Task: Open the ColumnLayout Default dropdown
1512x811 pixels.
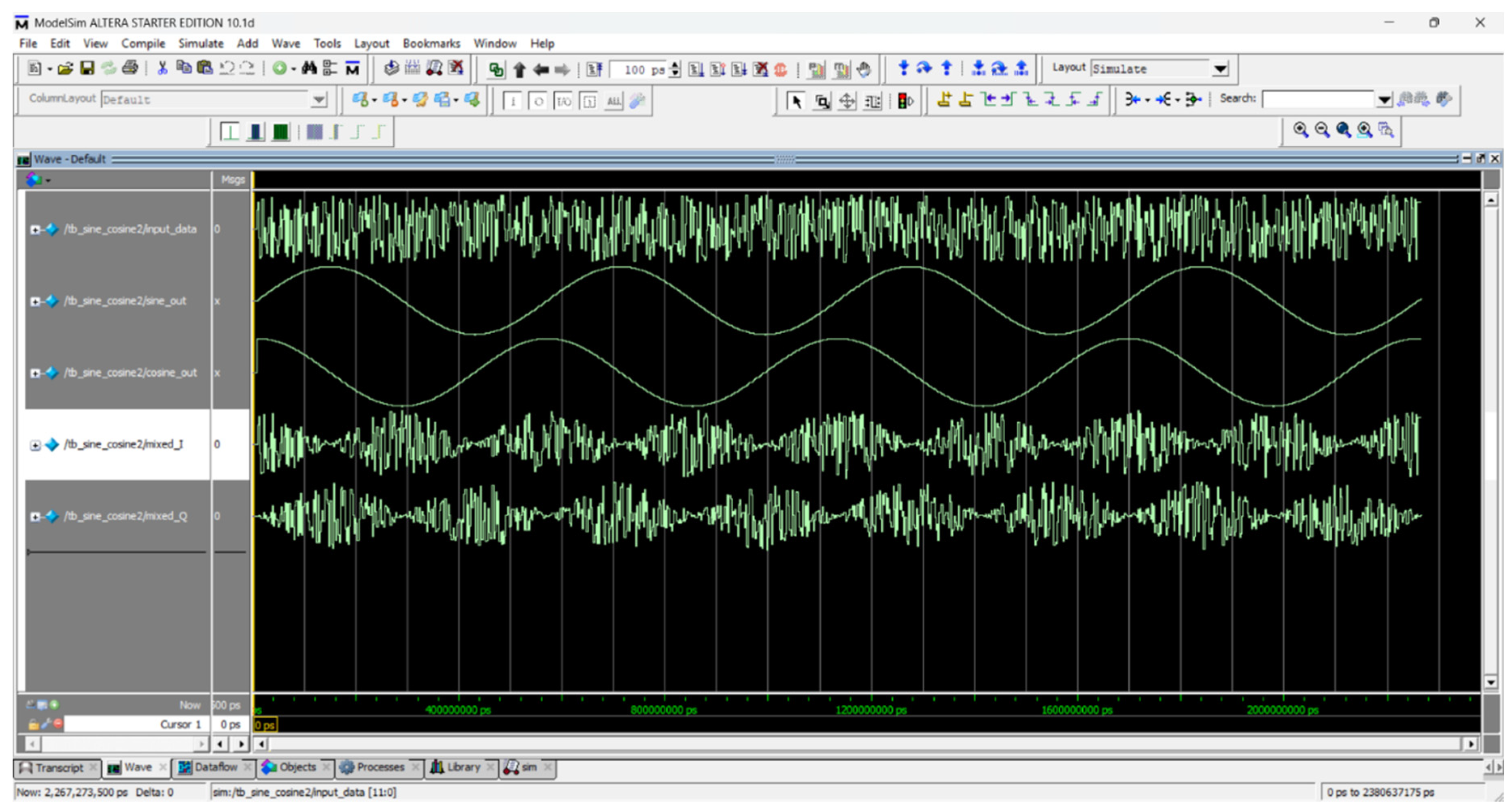Action: coord(319,100)
